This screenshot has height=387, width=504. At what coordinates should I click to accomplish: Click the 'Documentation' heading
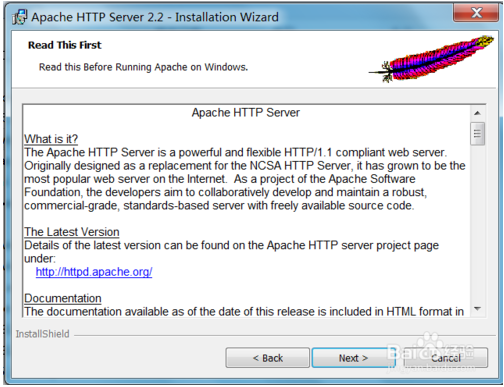click(x=63, y=298)
